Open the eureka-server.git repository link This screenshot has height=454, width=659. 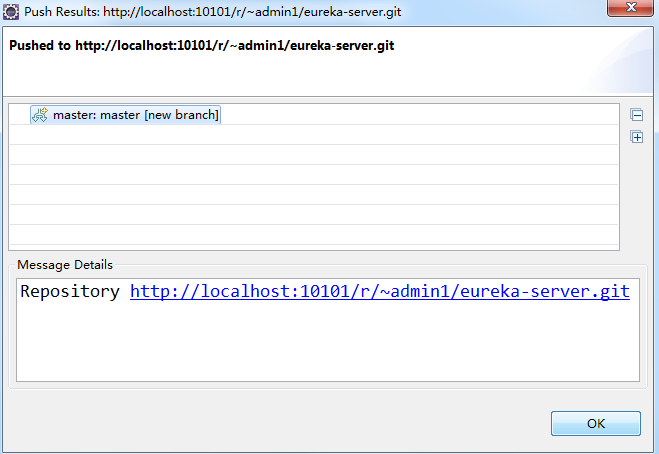[380, 291]
